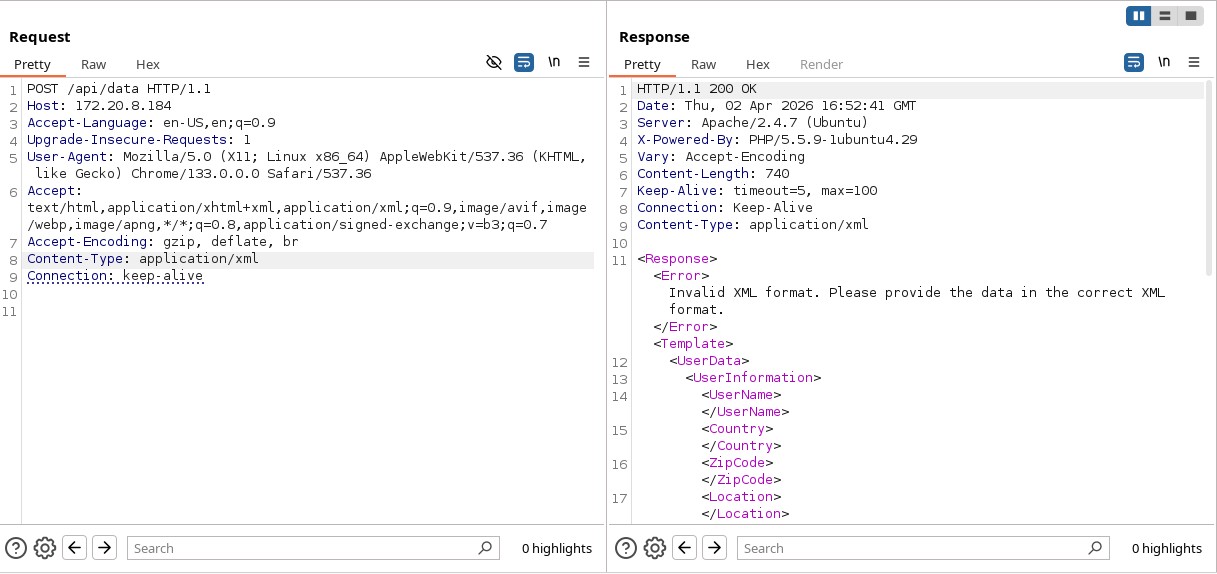
Task: Toggle word wrap icon in Response panel
Action: tap(1134, 63)
